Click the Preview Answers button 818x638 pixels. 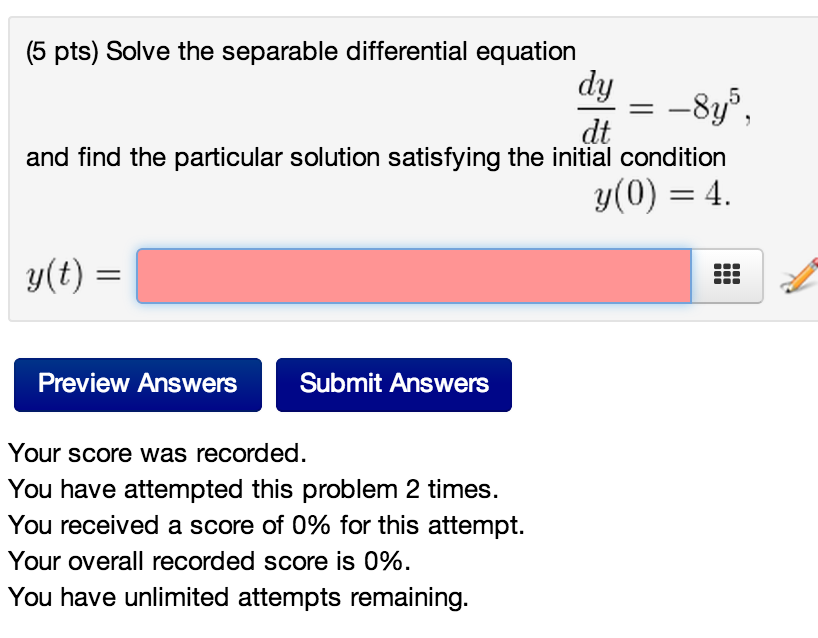137,384
